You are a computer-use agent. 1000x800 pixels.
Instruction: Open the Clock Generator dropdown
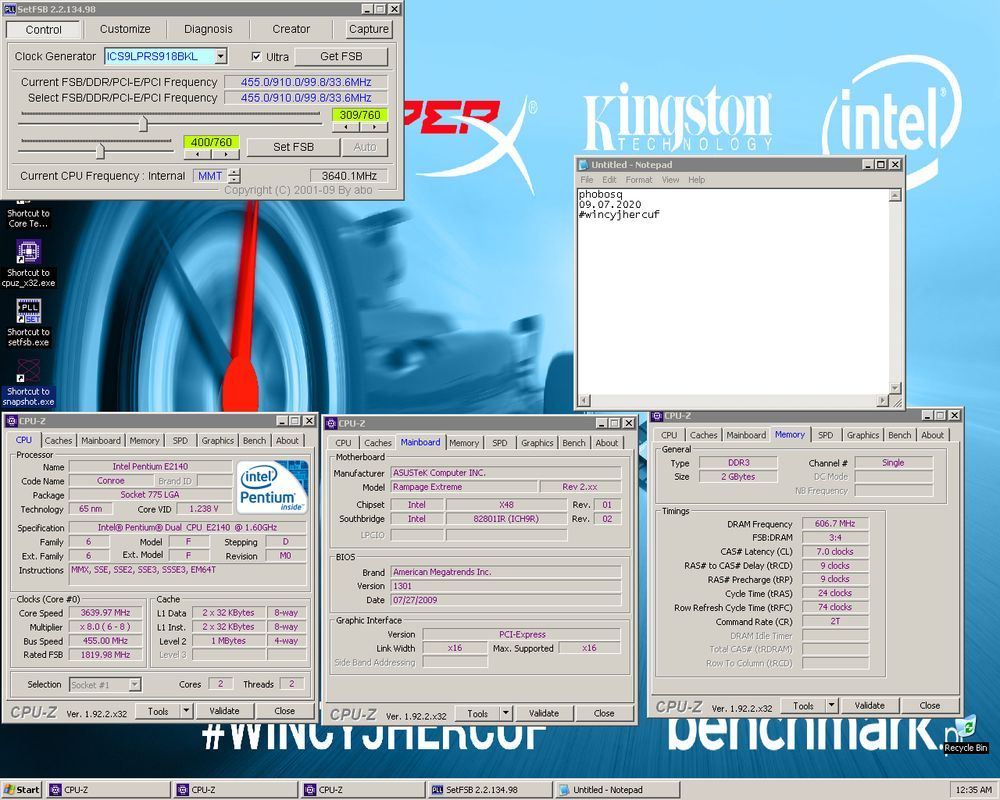point(221,56)
